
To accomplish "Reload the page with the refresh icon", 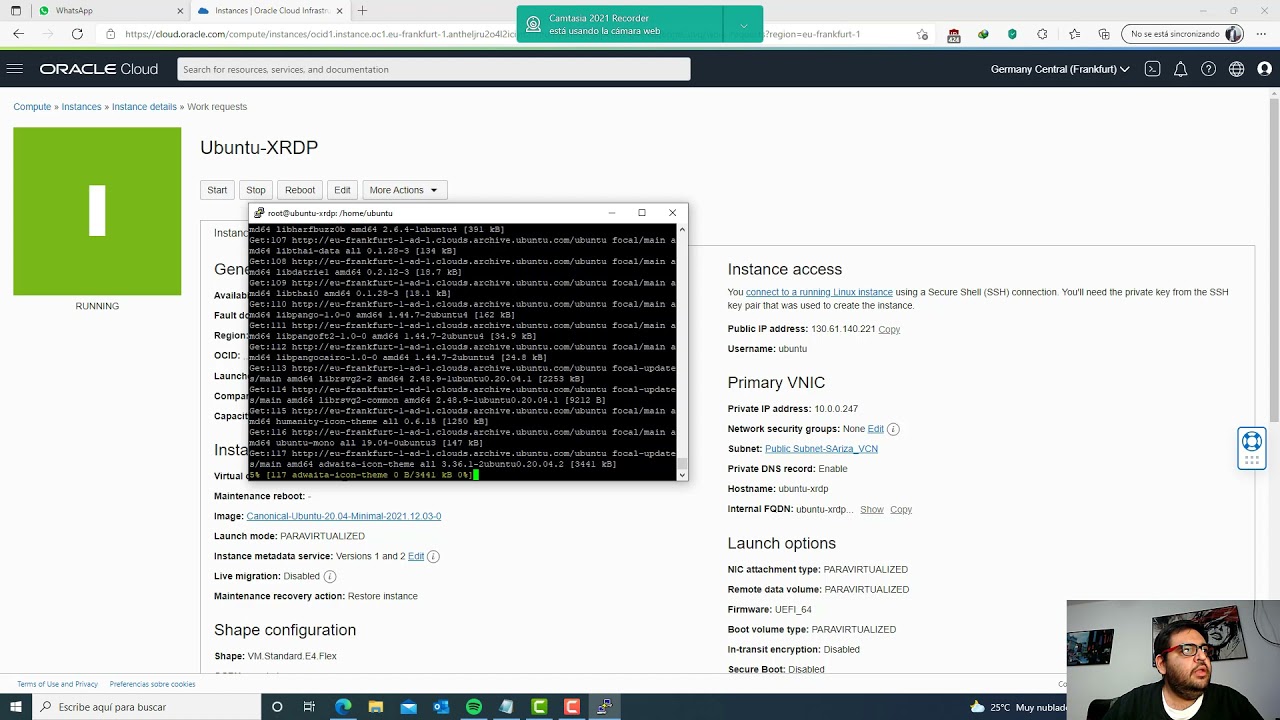I will (77, 34).
